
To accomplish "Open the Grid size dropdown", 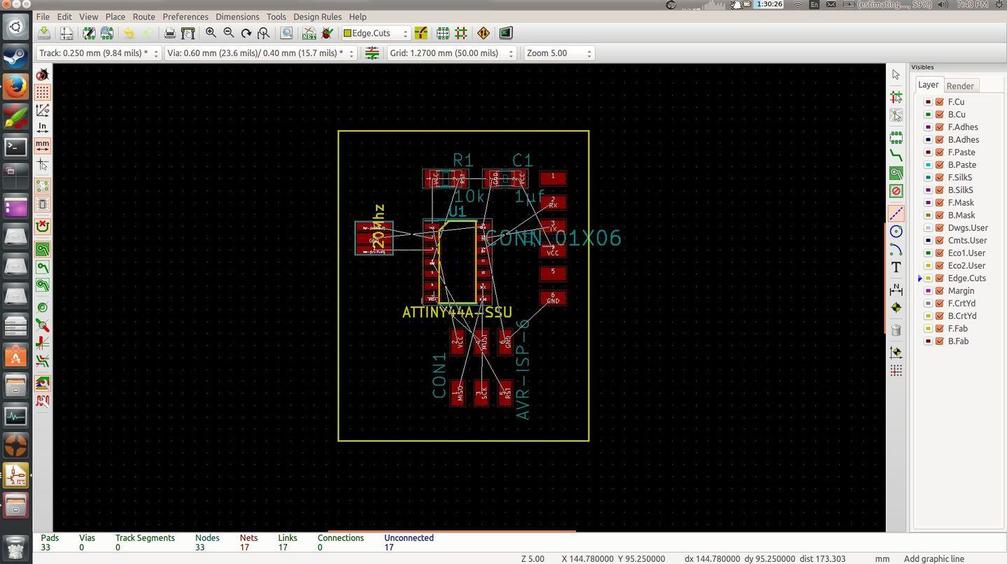I will 451,53.
